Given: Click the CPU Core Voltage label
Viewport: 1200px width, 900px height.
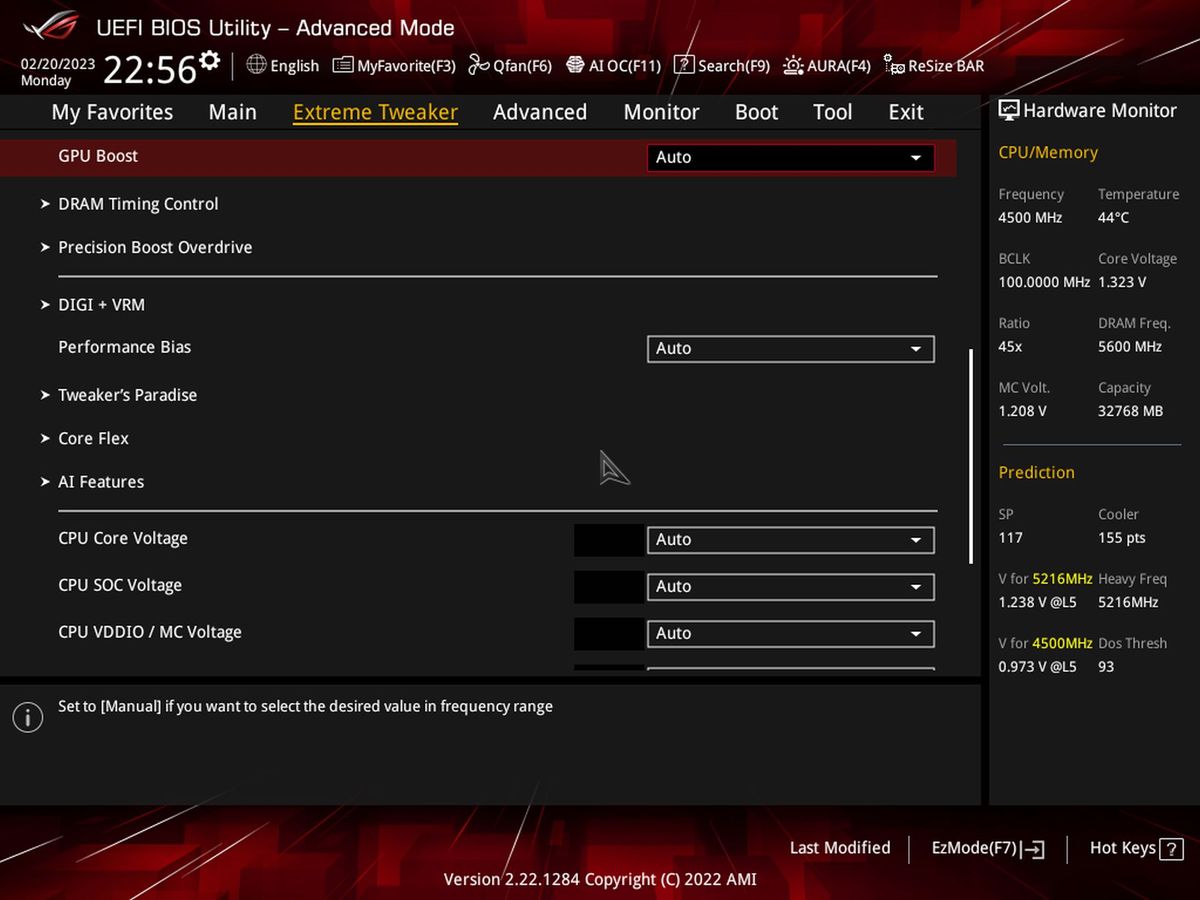Looking at the screenshot, I should [x=123, y=538].
